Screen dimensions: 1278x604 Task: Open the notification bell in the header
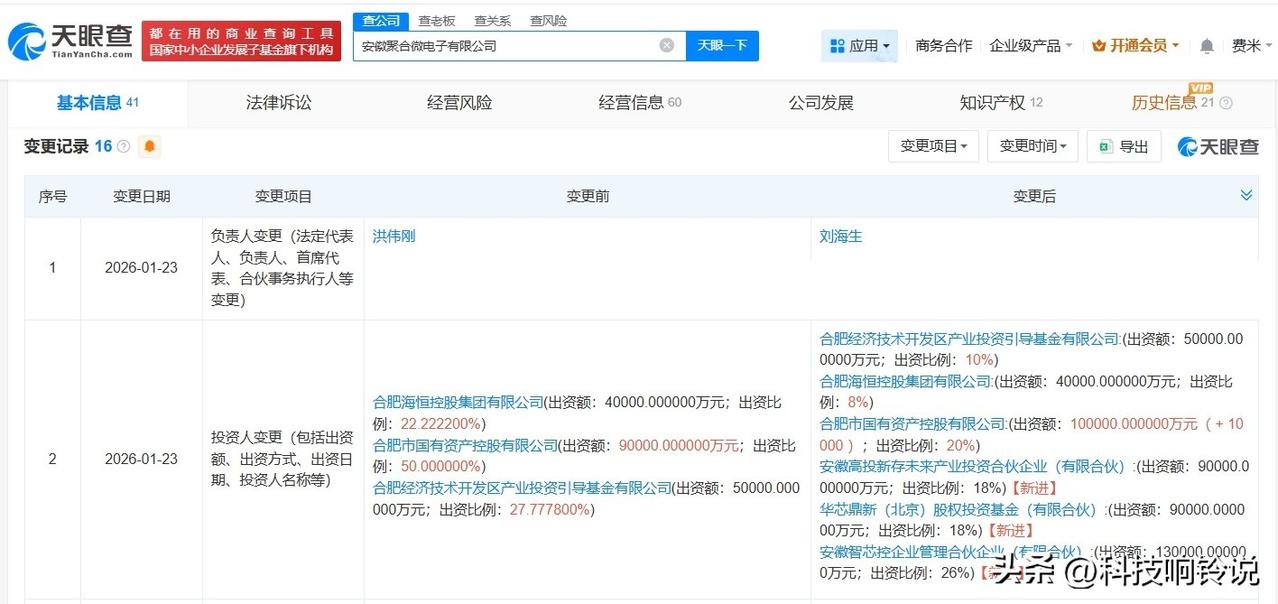tap(1207, 46)
